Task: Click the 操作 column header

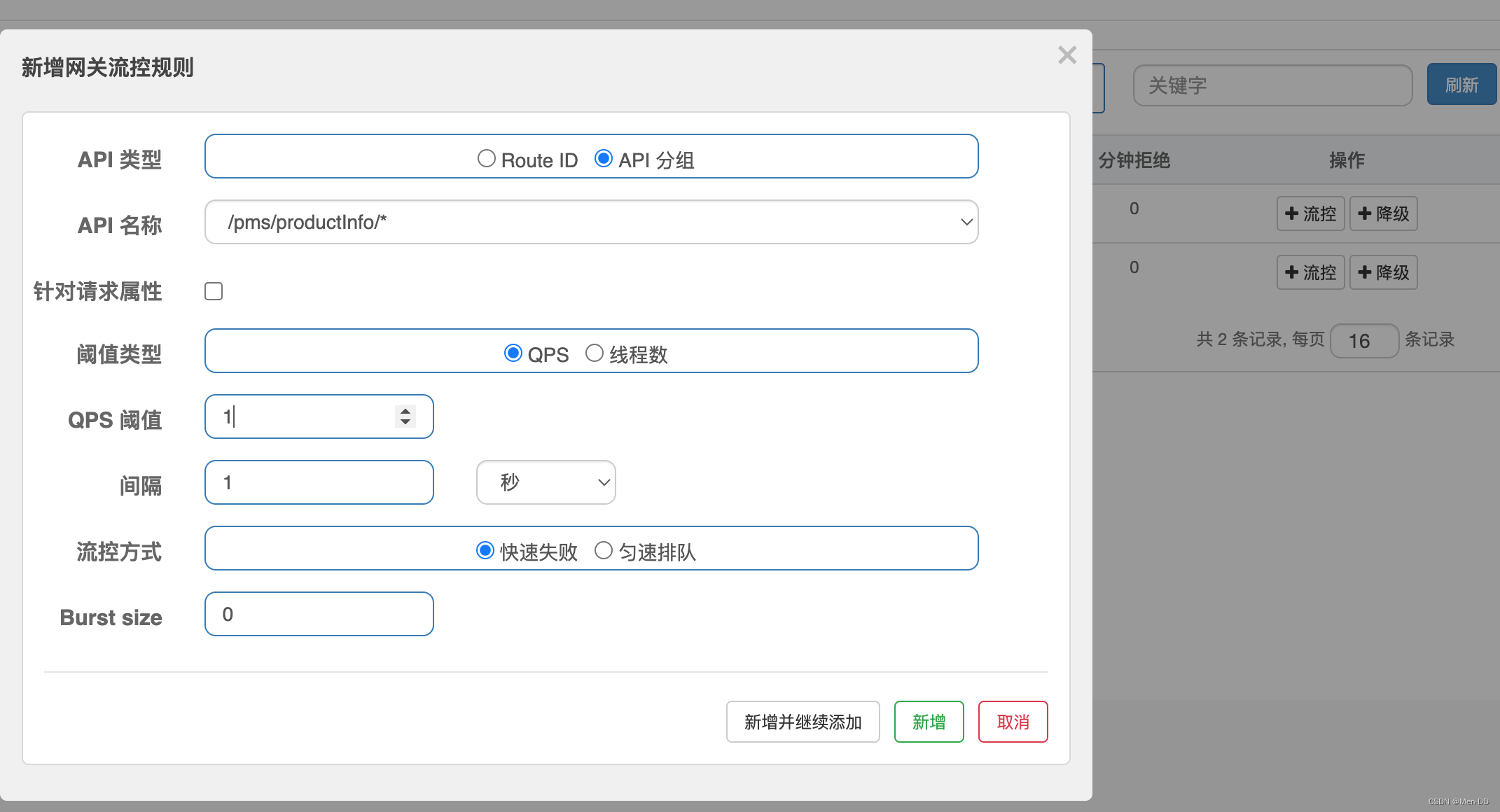Action: pos(1347,160)
